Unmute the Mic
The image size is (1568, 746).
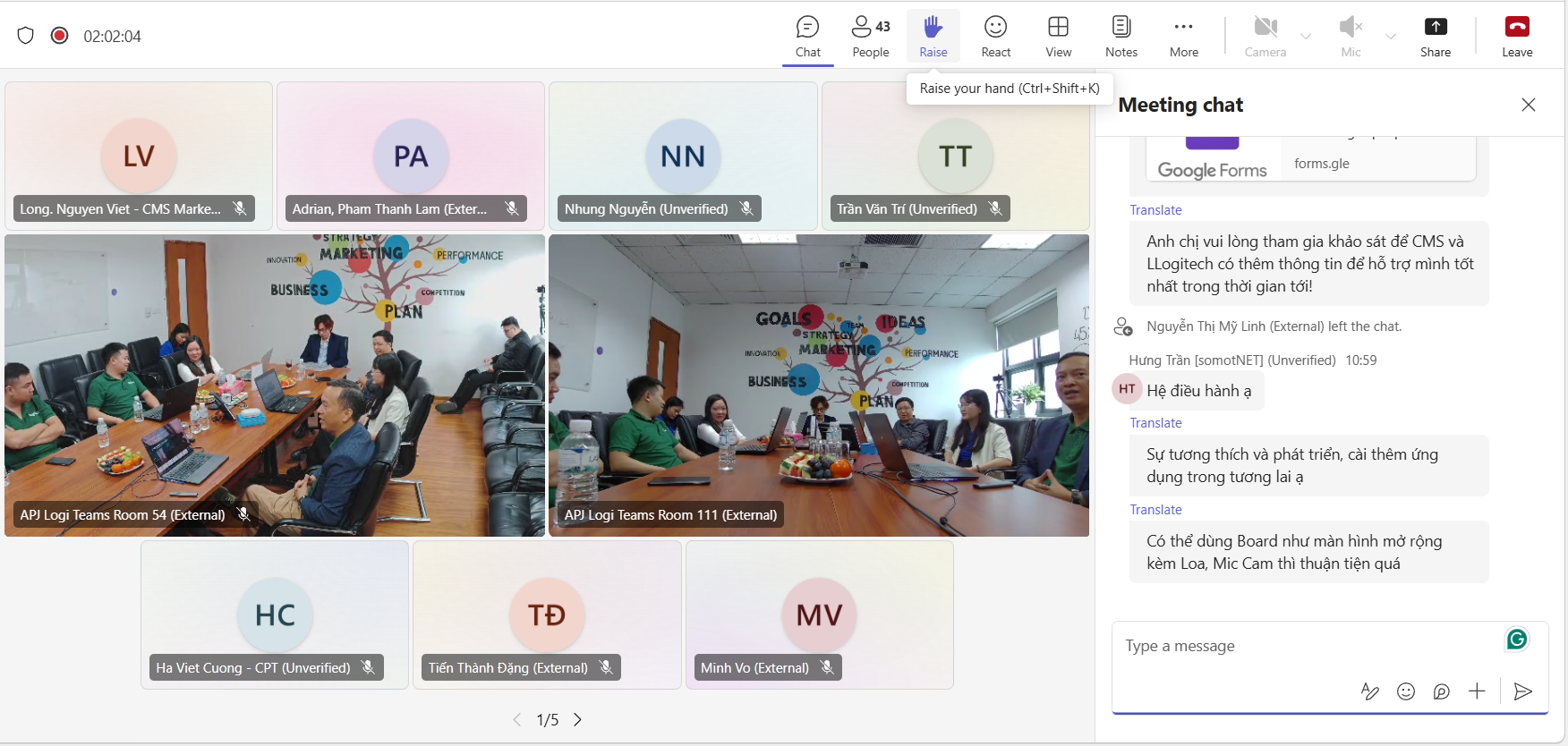(x=1350, y=36)
